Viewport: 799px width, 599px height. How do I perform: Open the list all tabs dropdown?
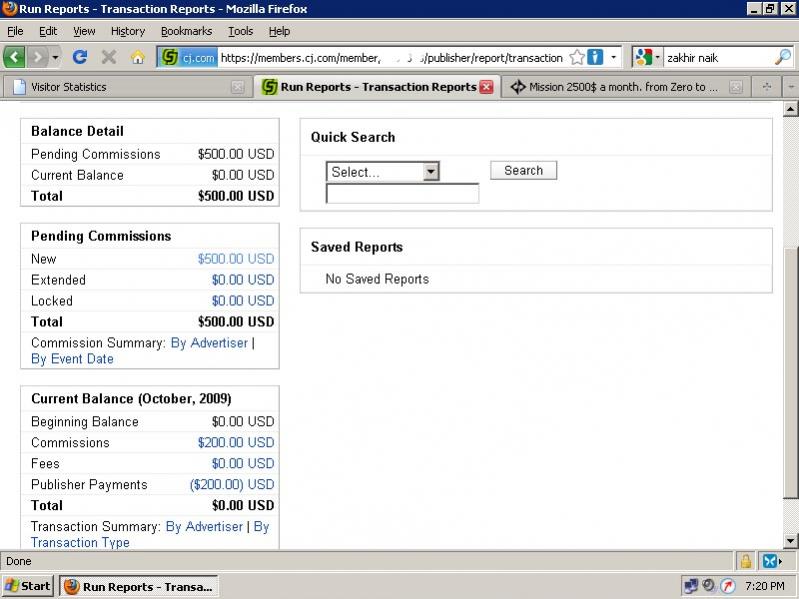pyautogui.click(x=791, y=87)
